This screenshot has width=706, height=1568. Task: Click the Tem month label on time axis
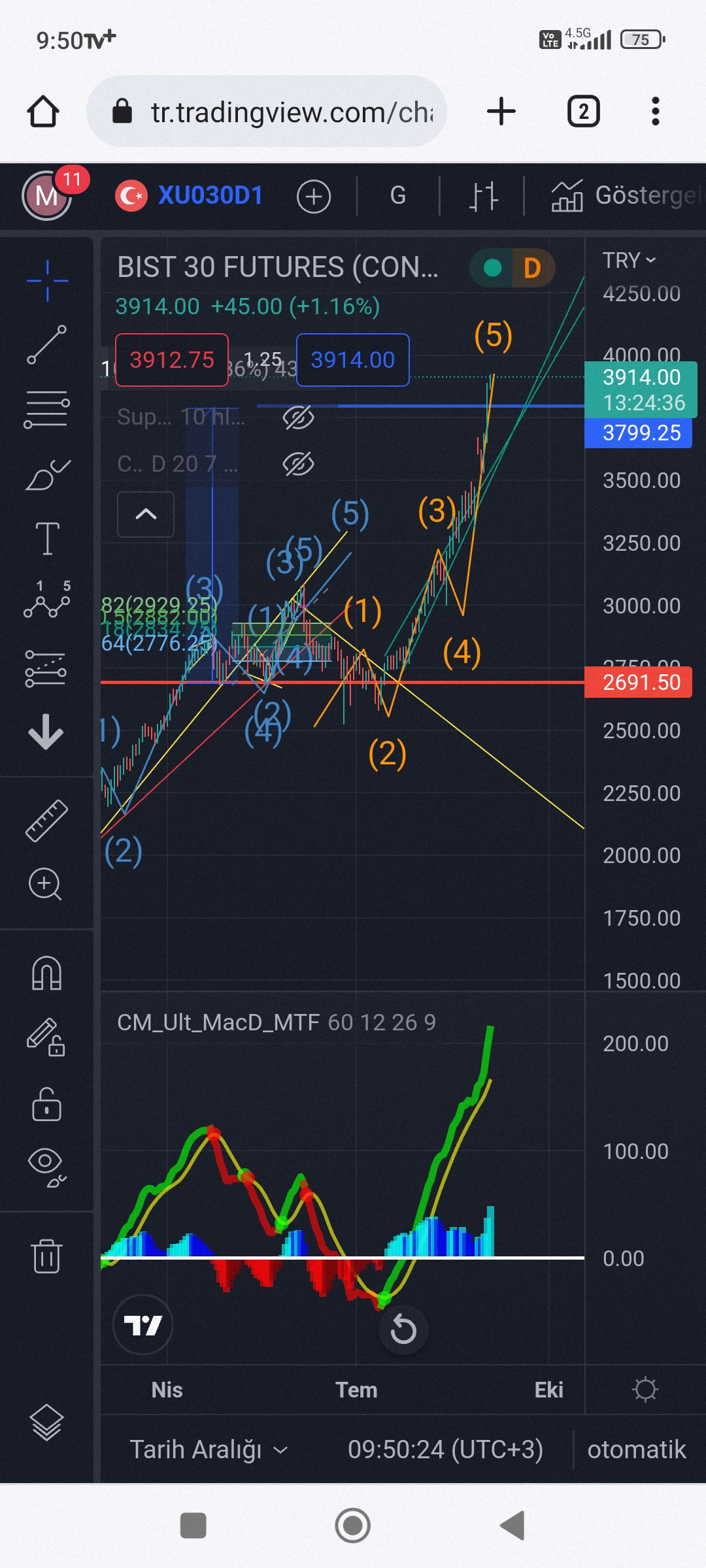(x=356, y=1390)
